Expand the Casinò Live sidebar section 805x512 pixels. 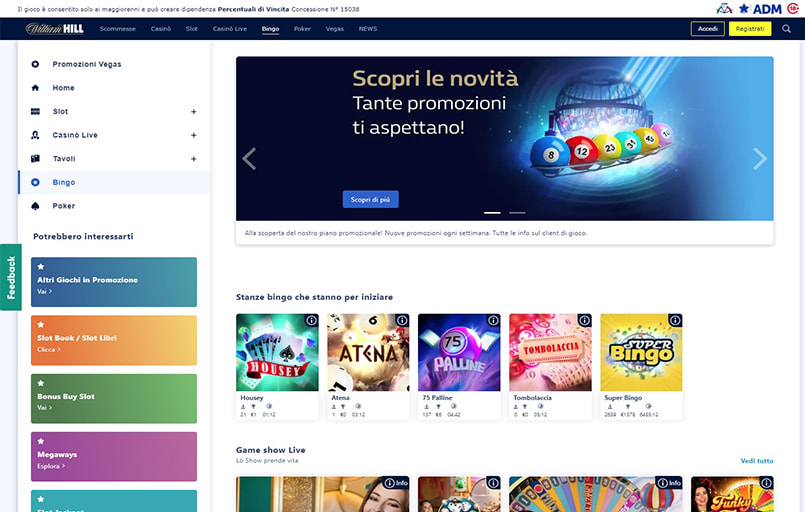tap(194, 135)
